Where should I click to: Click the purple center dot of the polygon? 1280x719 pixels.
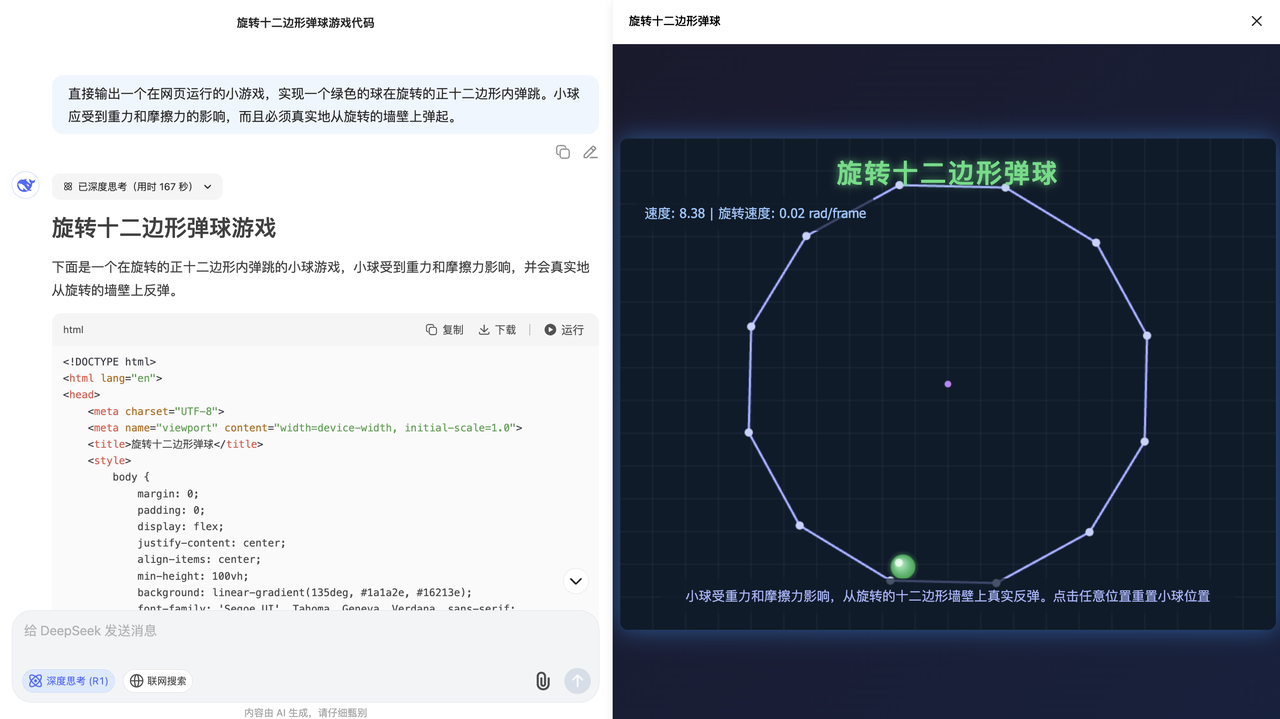(948, 384)
